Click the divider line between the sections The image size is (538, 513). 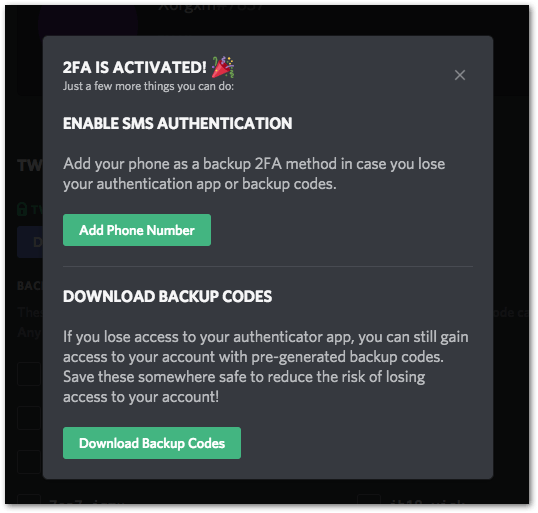pyautogui.click(x=268, y=266)
